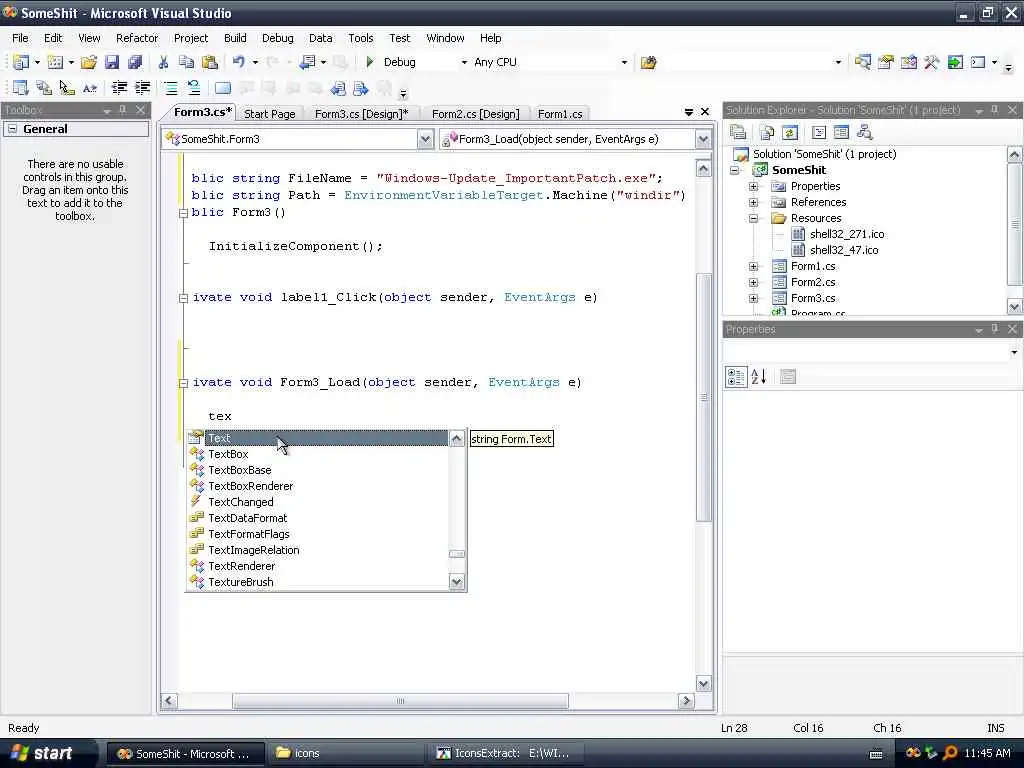Open the active files list dropdown arrow

point(688,112)
